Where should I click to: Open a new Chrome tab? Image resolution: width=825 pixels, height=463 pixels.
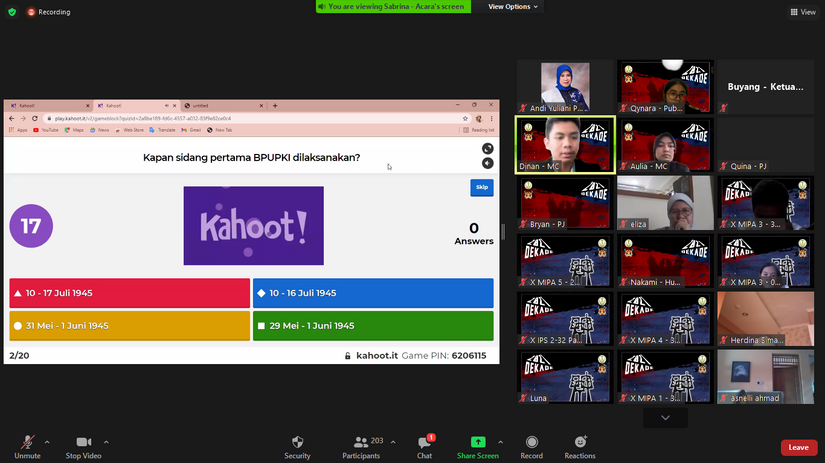[275, 106]
